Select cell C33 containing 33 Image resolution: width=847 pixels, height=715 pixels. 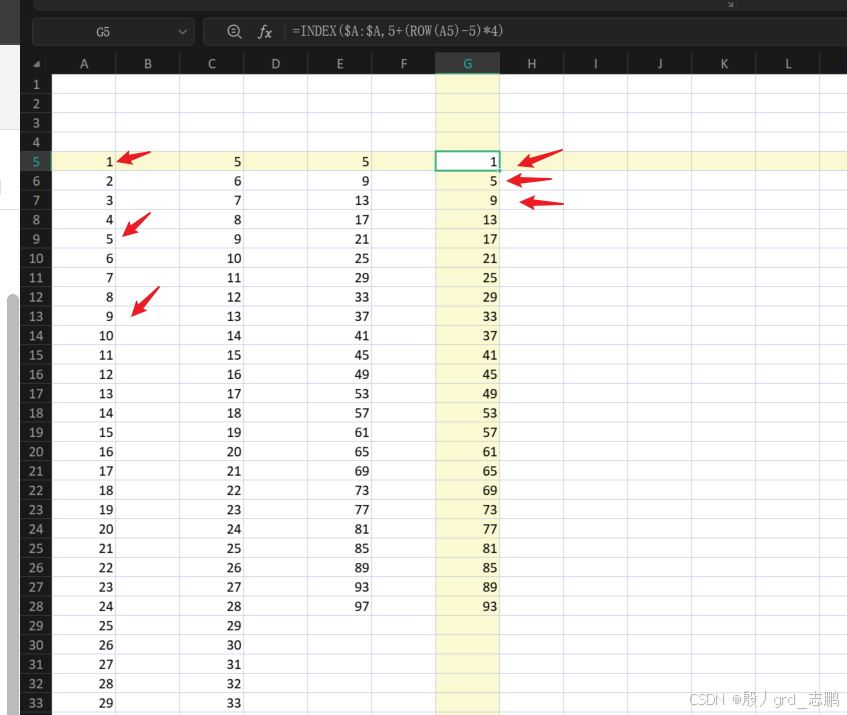(212, 703)
